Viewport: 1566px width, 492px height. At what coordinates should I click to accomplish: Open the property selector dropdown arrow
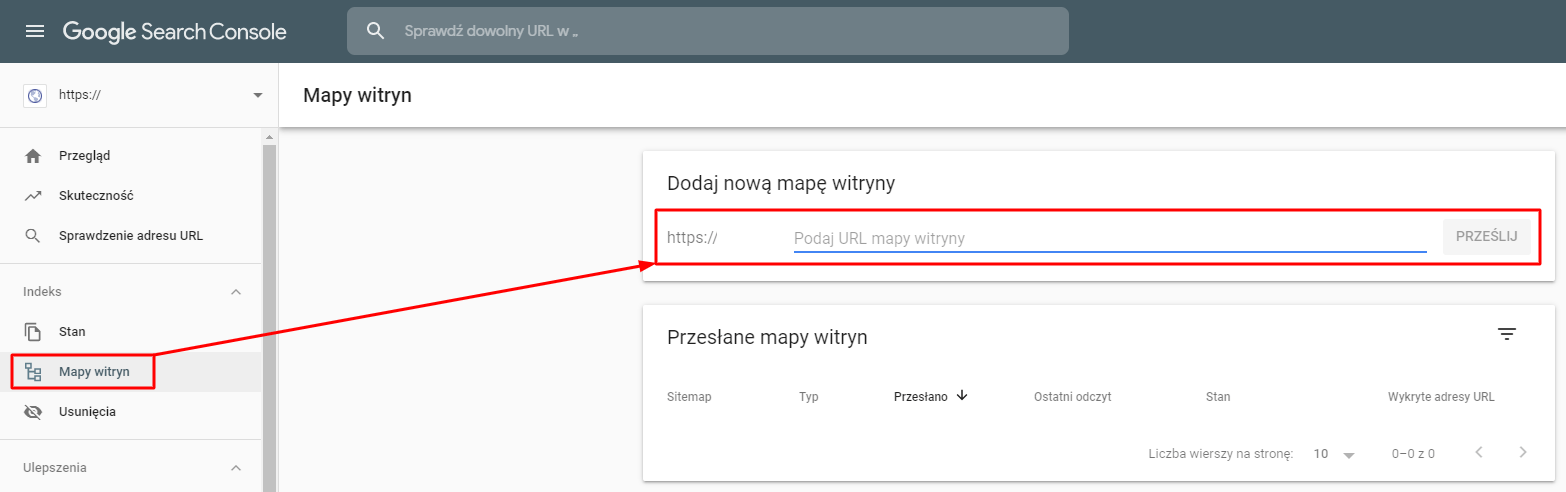point(258,95)
